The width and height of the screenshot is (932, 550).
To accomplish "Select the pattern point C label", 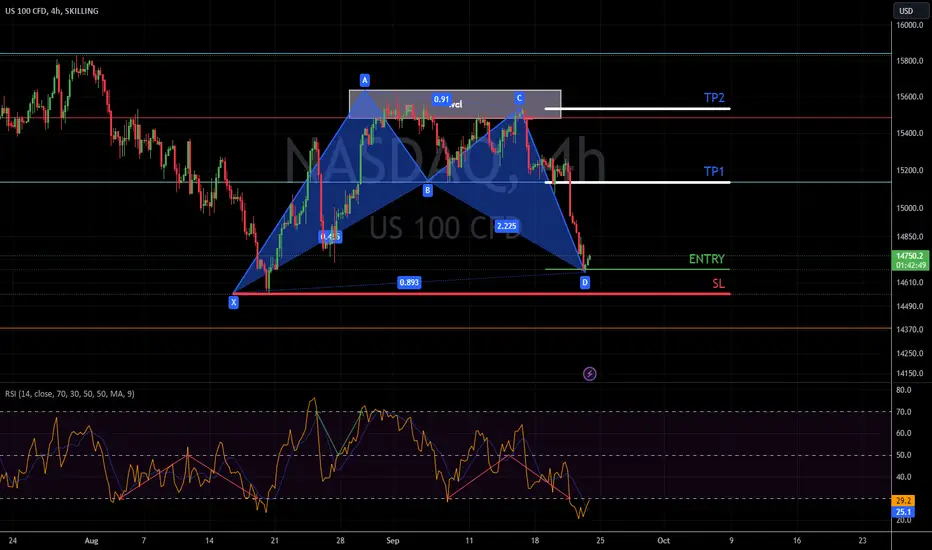I will tap(519, 98).
